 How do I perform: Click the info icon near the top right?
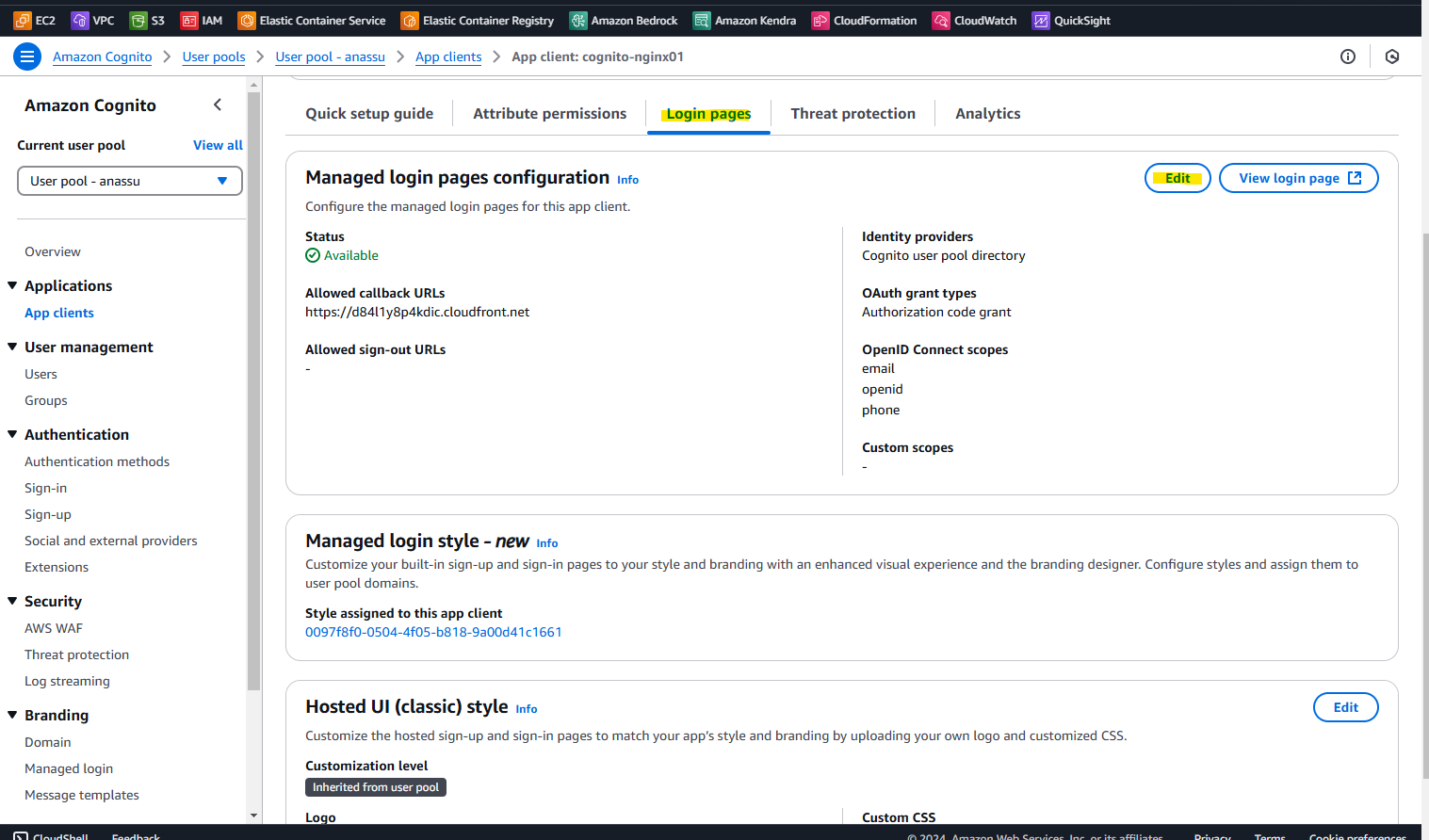point(1347,57)
